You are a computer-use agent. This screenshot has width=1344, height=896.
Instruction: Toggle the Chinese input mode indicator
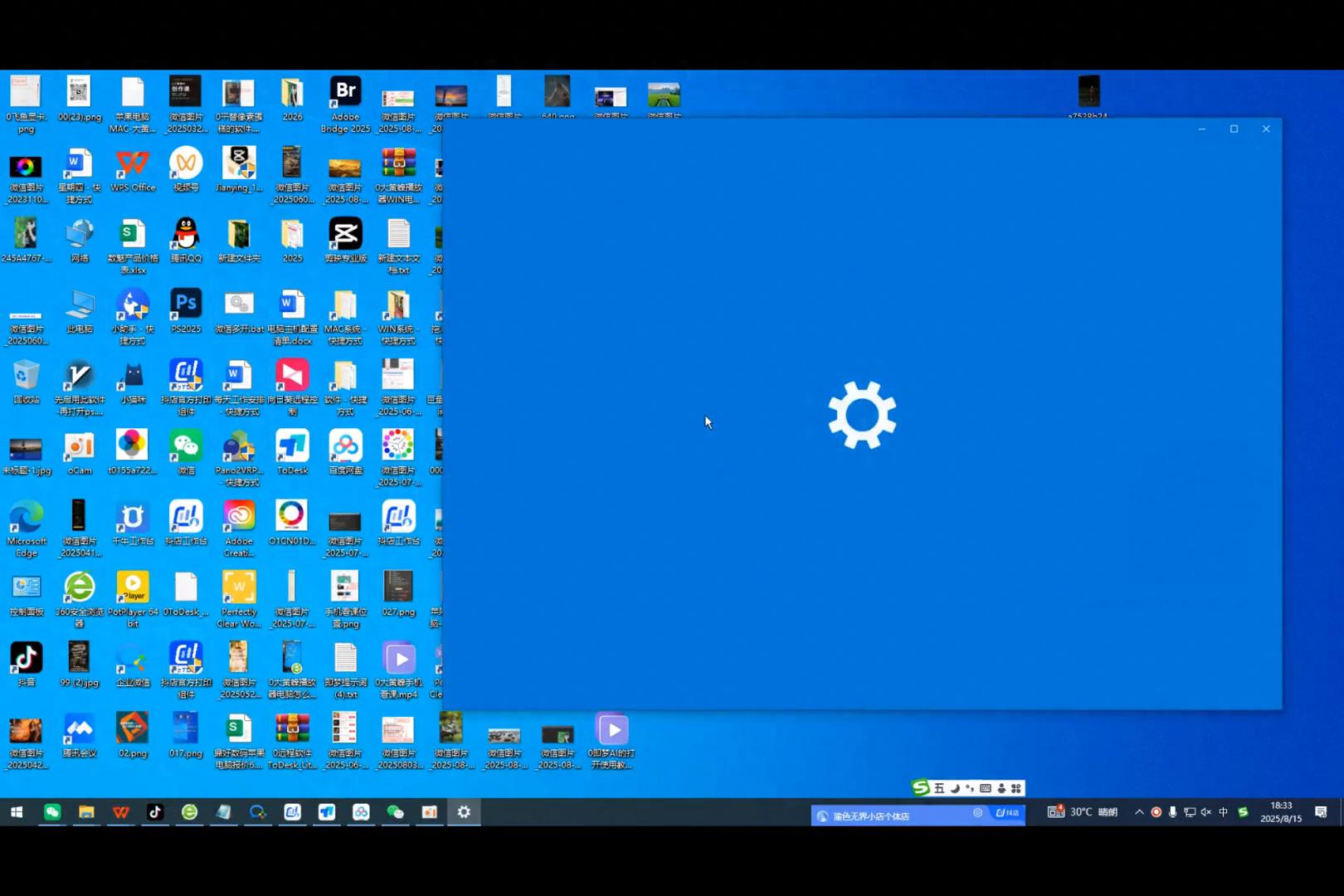[x=1223, y=812]
